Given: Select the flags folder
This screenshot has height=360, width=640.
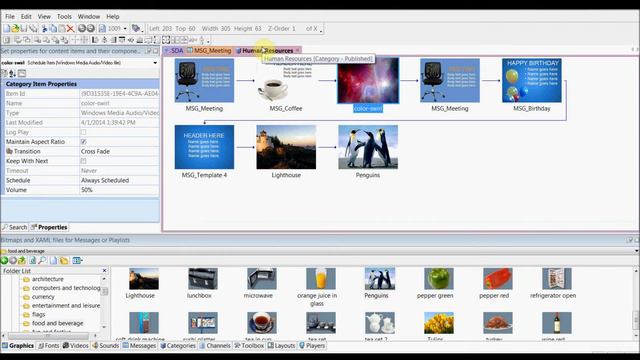Looking at the screenshot, I should 38,315.
